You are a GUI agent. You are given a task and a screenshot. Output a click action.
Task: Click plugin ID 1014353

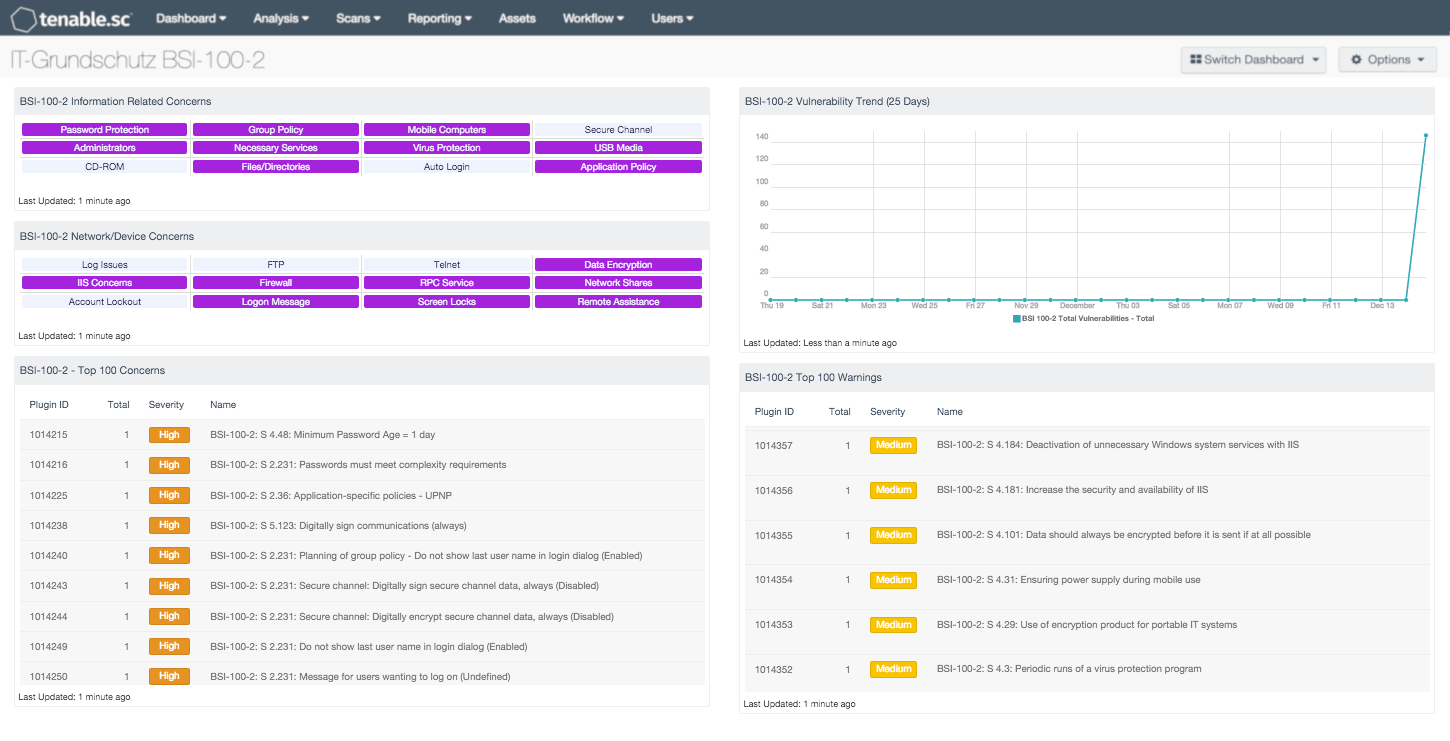(774, 625)
